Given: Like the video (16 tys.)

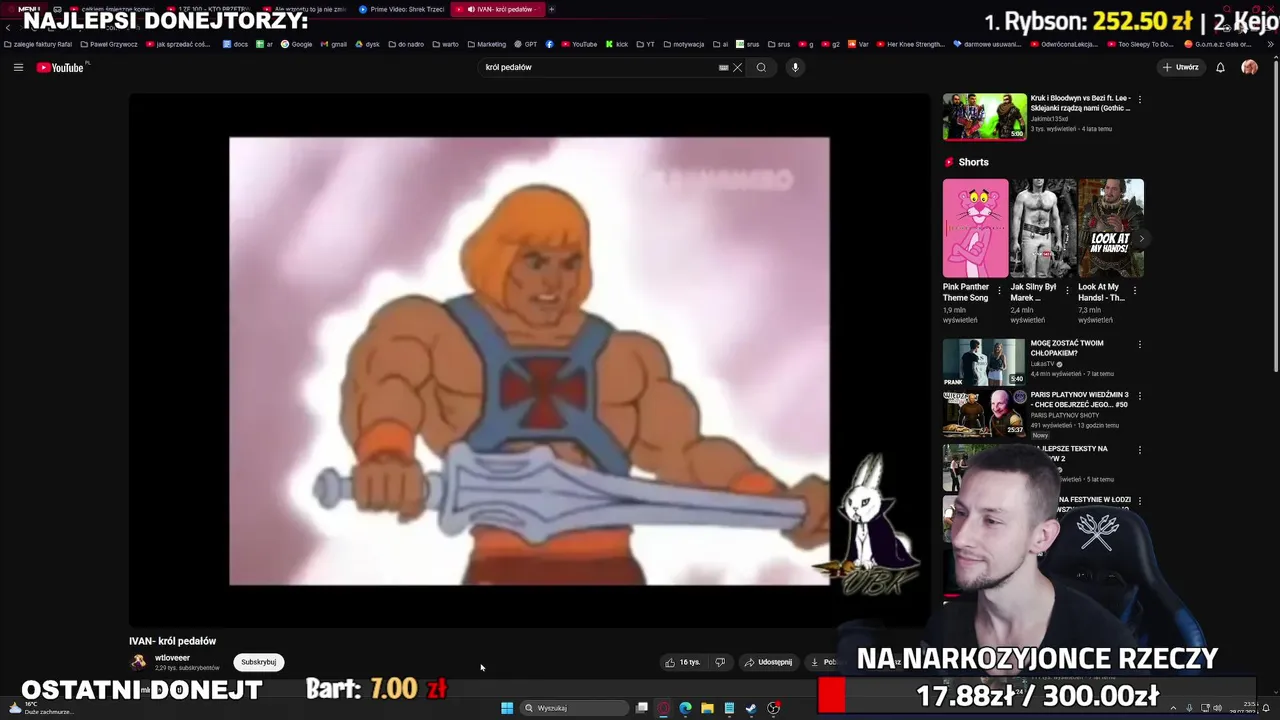Looking at the screenshot, I should [684, 662].
